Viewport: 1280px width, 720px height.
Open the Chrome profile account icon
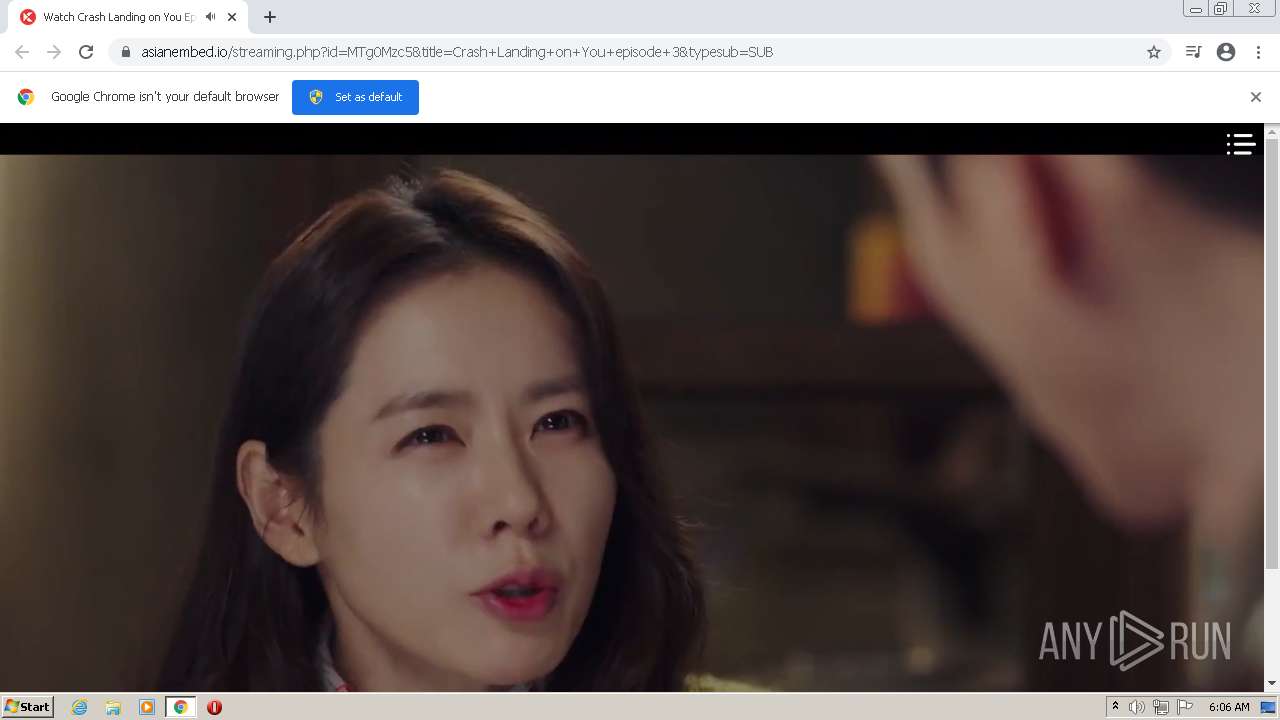(x=1226, y=52)
